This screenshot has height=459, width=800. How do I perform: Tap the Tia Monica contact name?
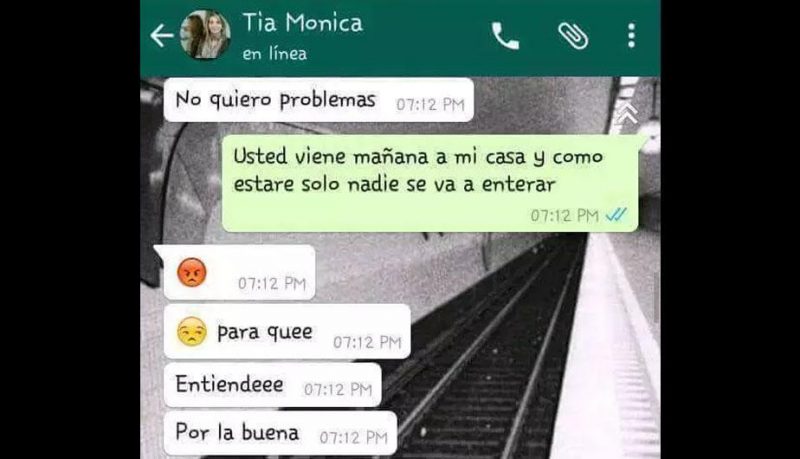303,23
